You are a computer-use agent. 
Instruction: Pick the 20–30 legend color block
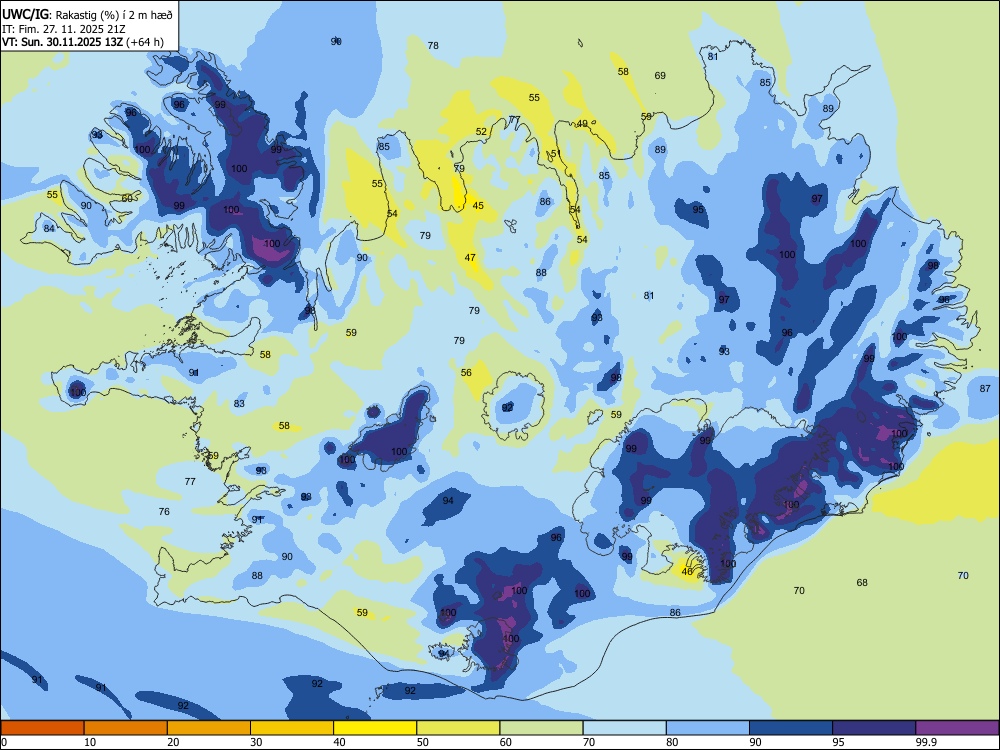pos(209,728)
